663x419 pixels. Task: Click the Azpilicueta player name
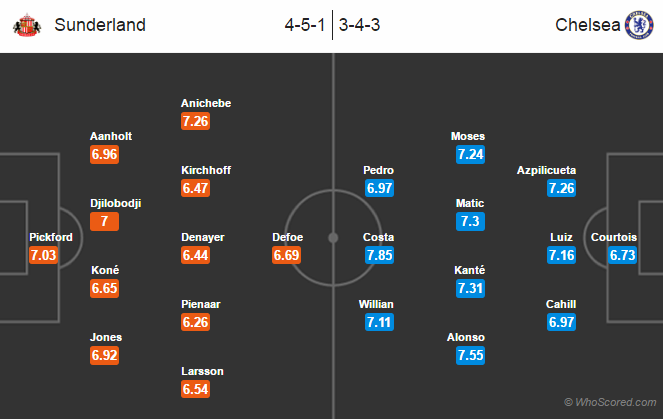pos(546,170)
